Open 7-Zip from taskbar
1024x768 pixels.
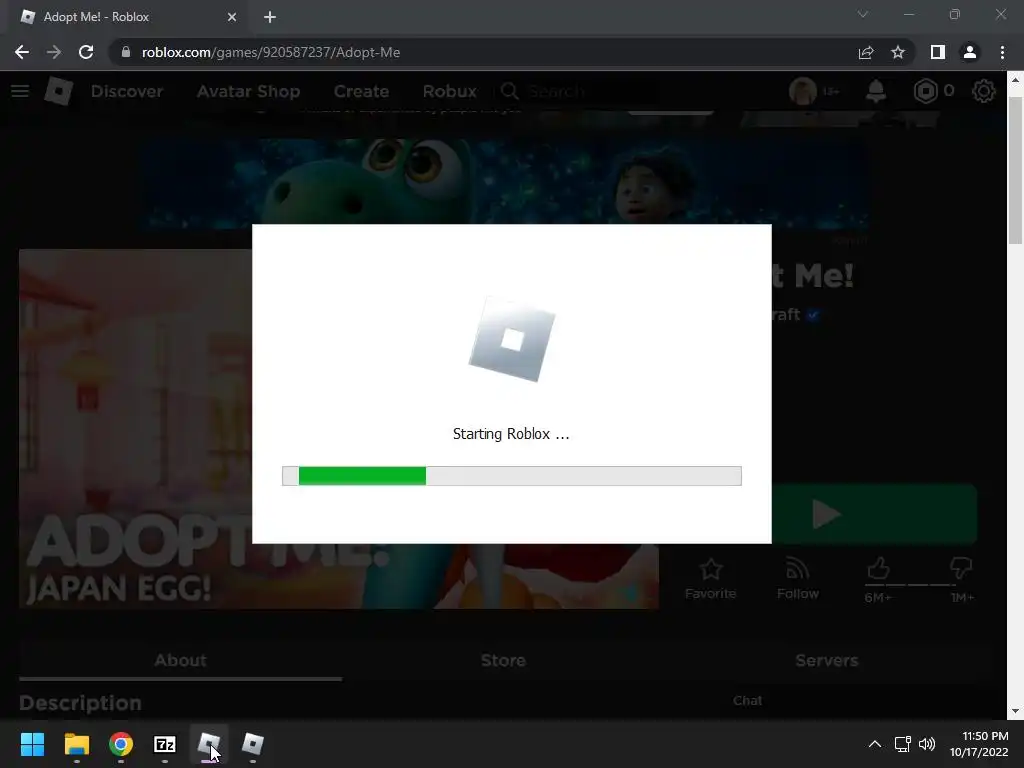[165, 744]
